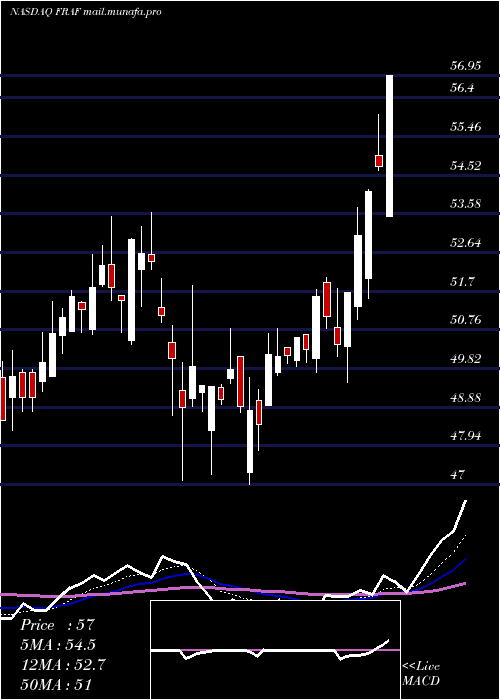Click the 48.88 price level label

point(465,397)
